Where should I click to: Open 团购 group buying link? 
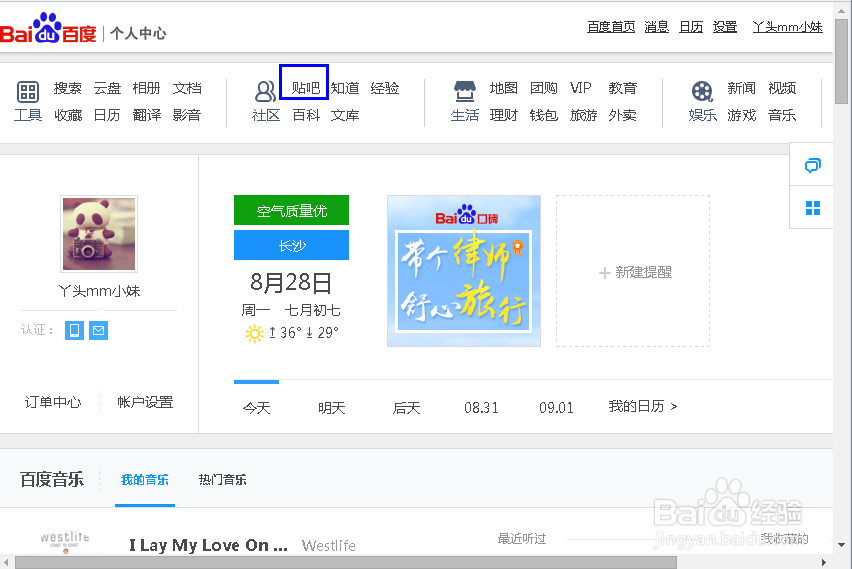[544, 88]
